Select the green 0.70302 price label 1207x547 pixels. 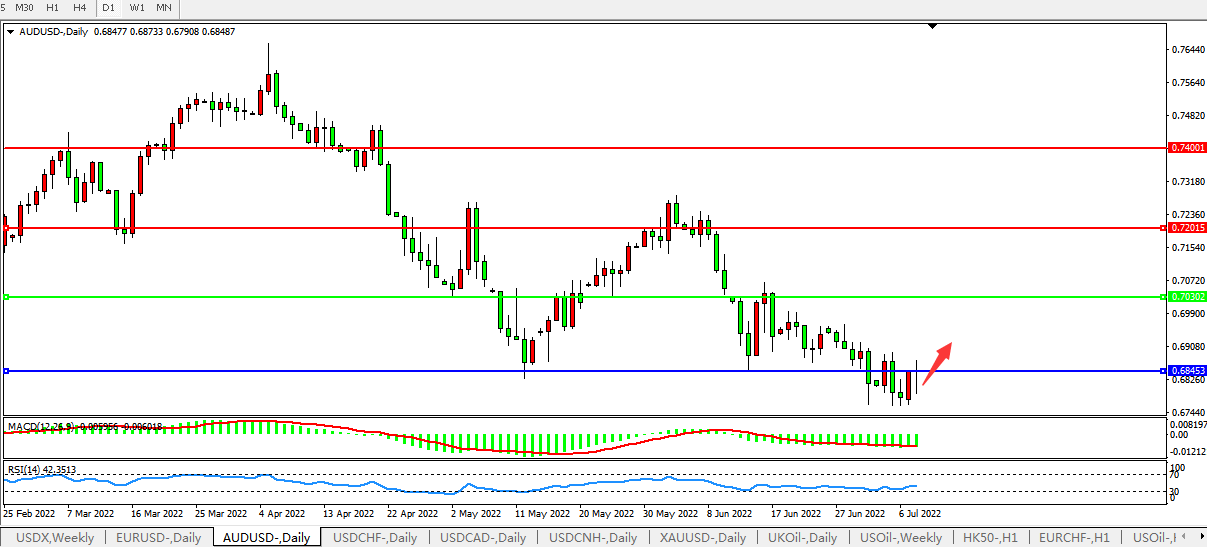tap(1187, 297)
